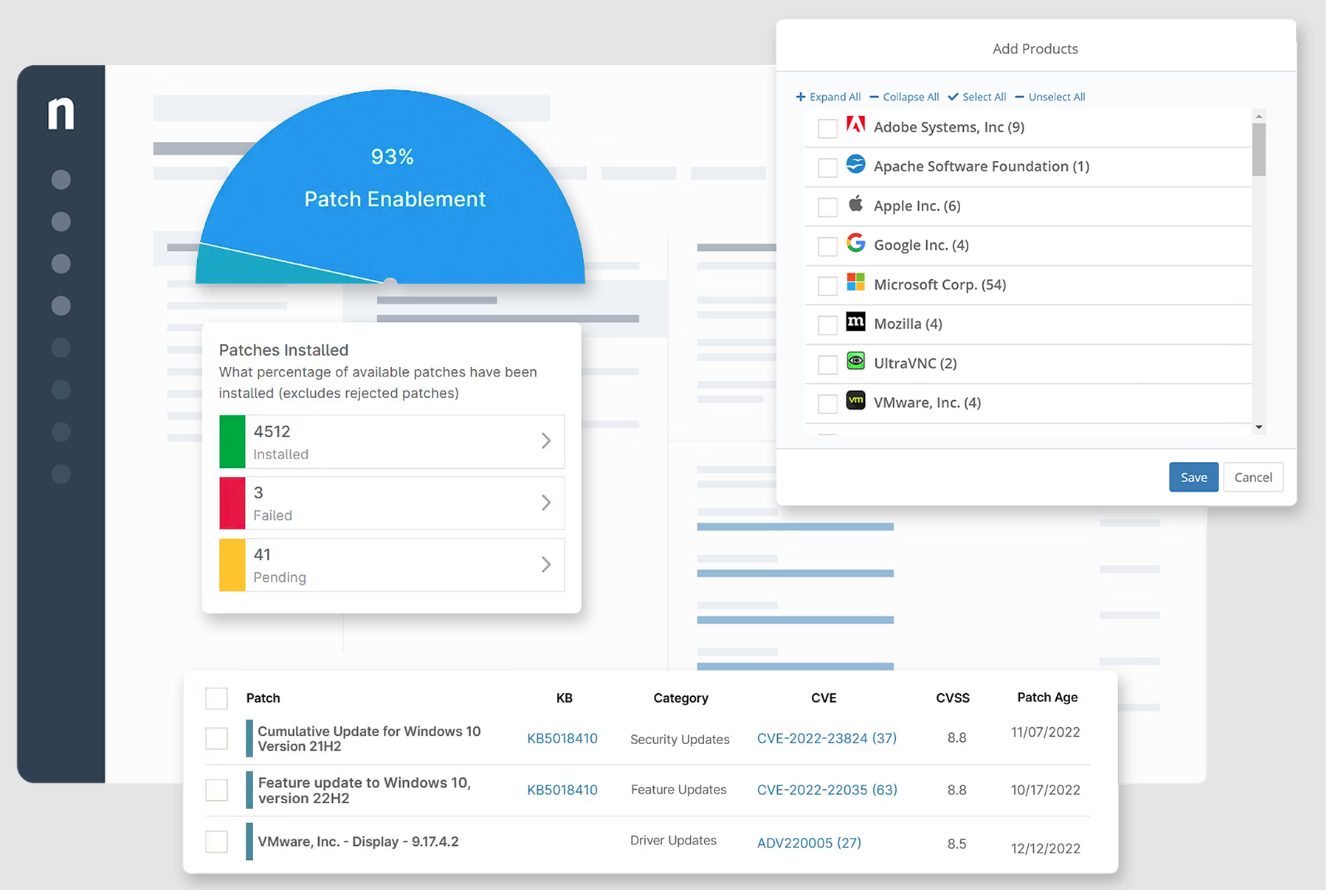Click Collapse All in Add Products
Image resolution: width=1326 pixels, height=890 pixels.
tap(904, 97)
